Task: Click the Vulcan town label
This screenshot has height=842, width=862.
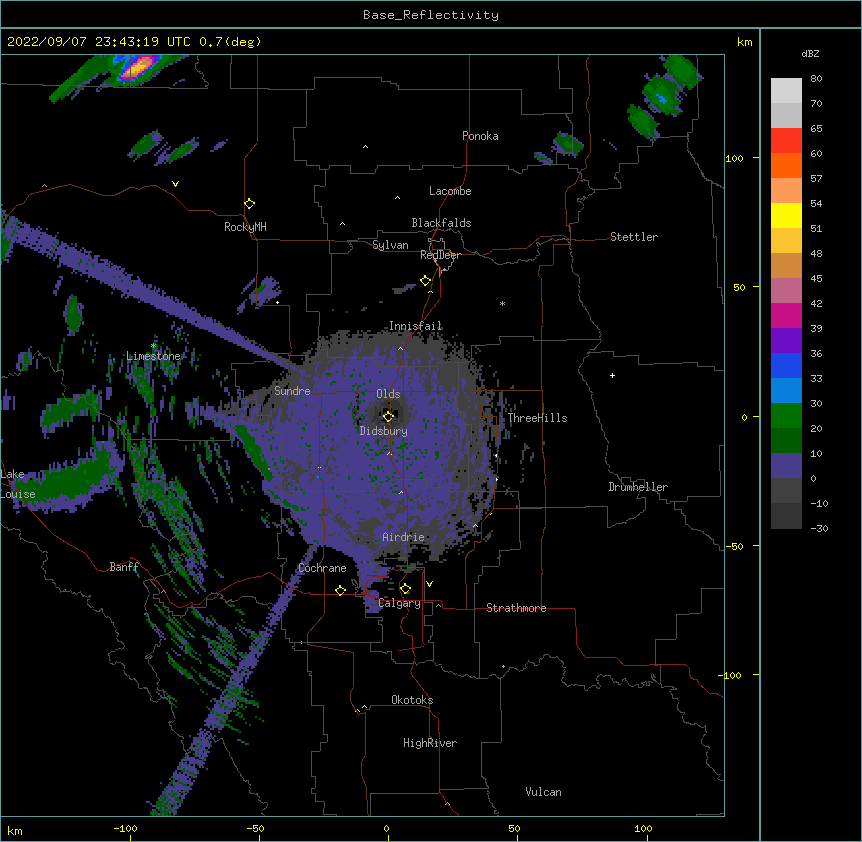Action: coord(543,792)
